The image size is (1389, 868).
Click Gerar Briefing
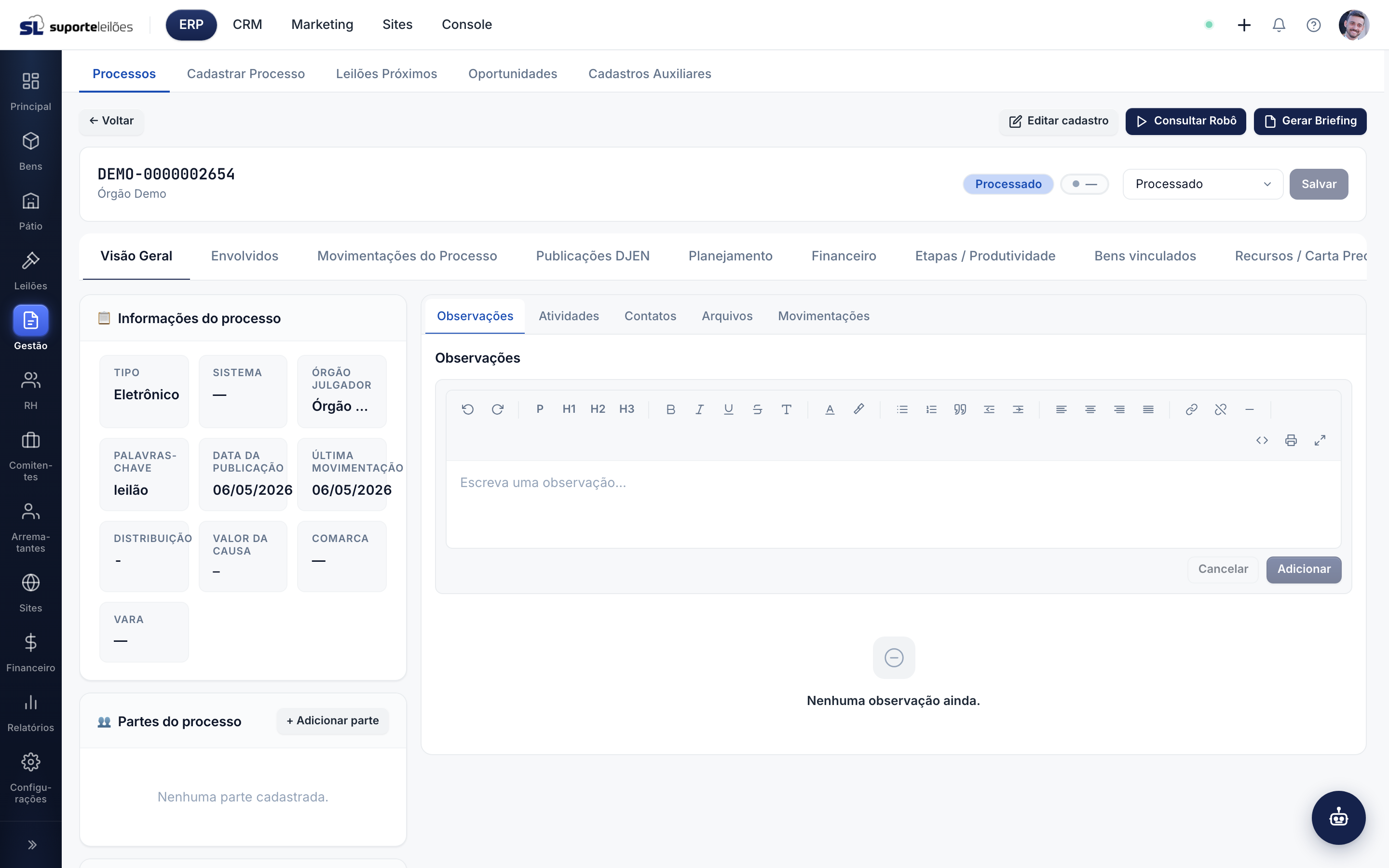click(x=1310, y=121)
